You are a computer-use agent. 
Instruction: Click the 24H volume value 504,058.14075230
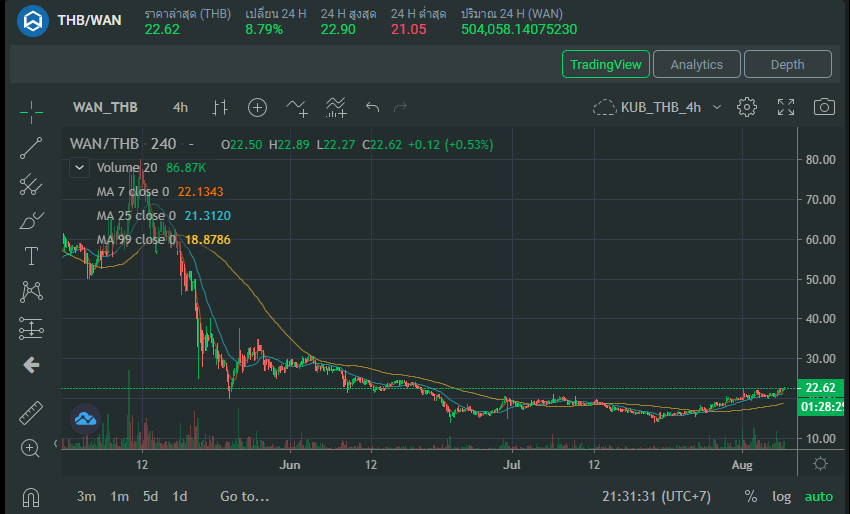click(x=519, y=29)
